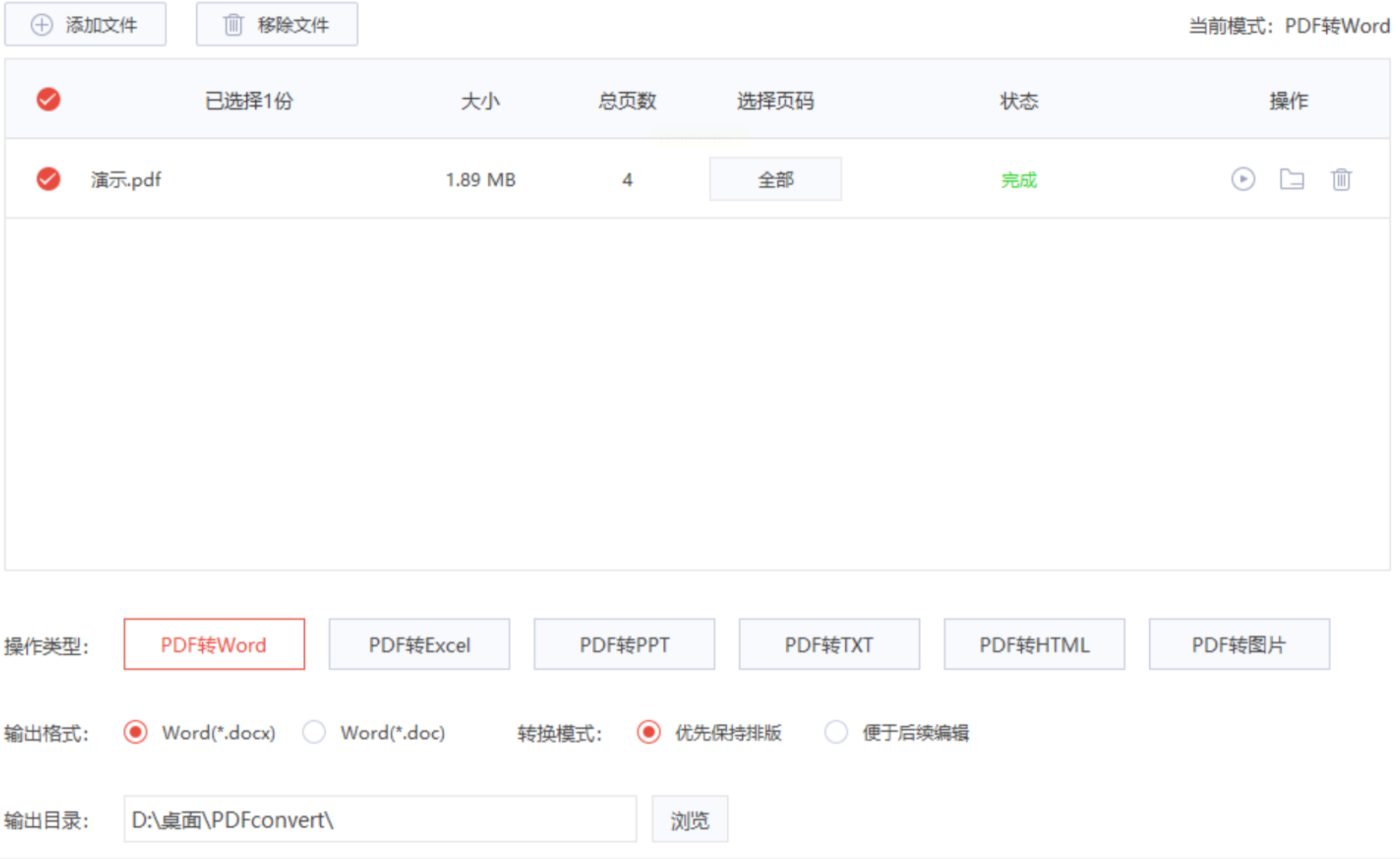Switch to PDF转Word mode

click(214, 645)
